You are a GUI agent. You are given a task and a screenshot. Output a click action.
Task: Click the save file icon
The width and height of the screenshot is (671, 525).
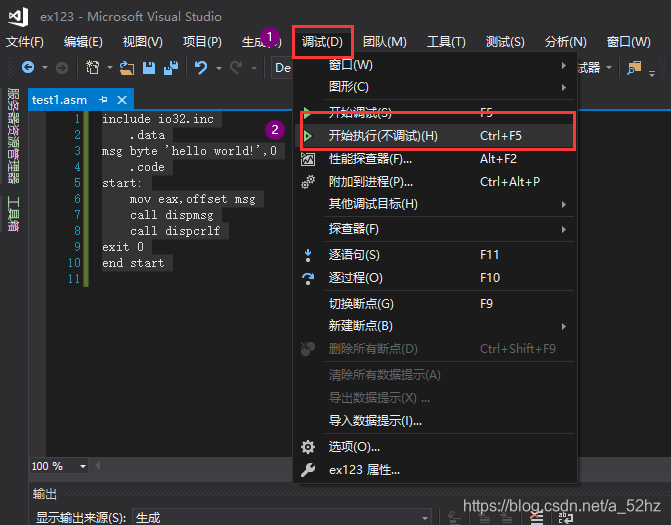(x=149, y=68)
